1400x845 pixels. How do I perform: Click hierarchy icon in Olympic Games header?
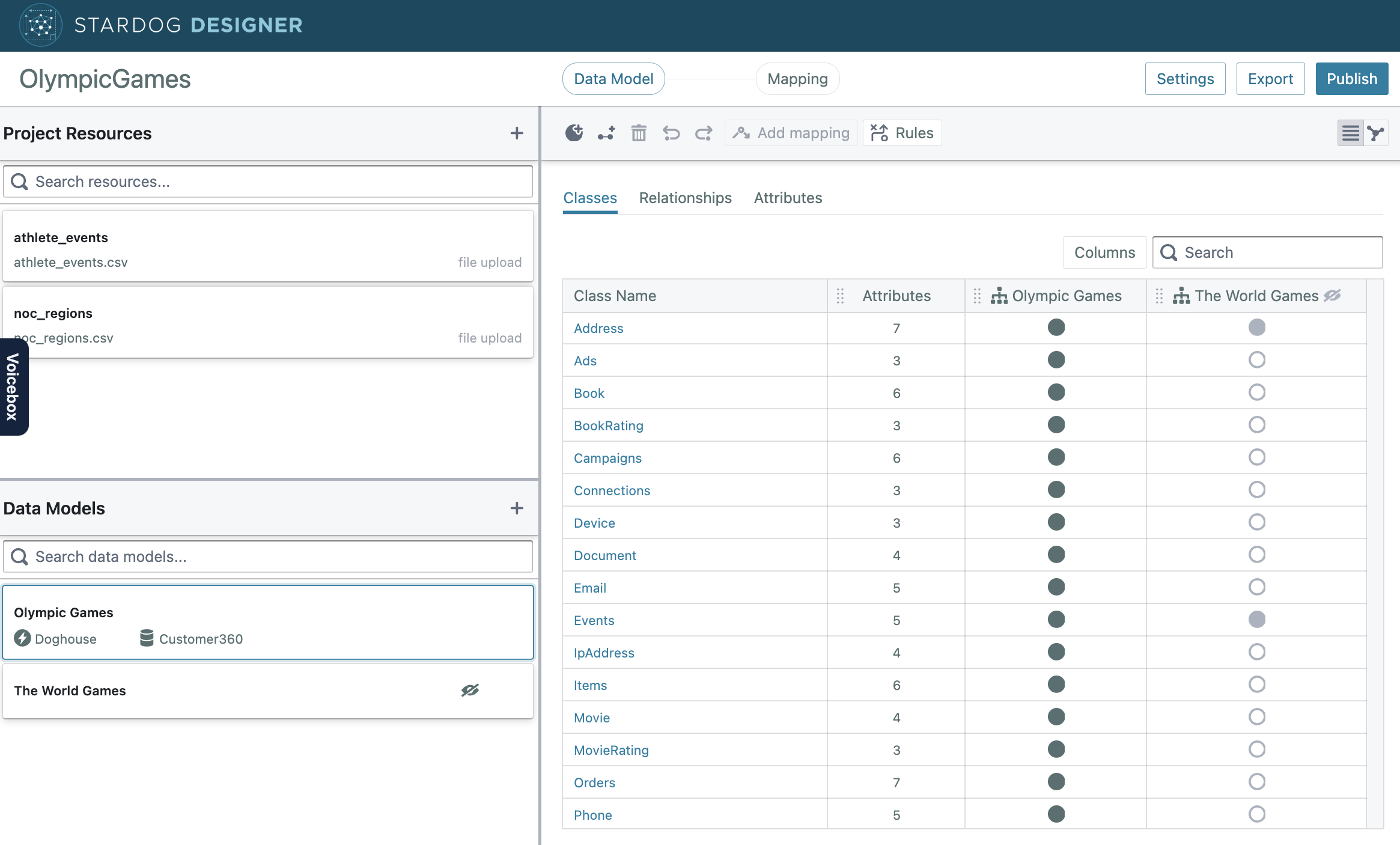(x=999, y=296)
